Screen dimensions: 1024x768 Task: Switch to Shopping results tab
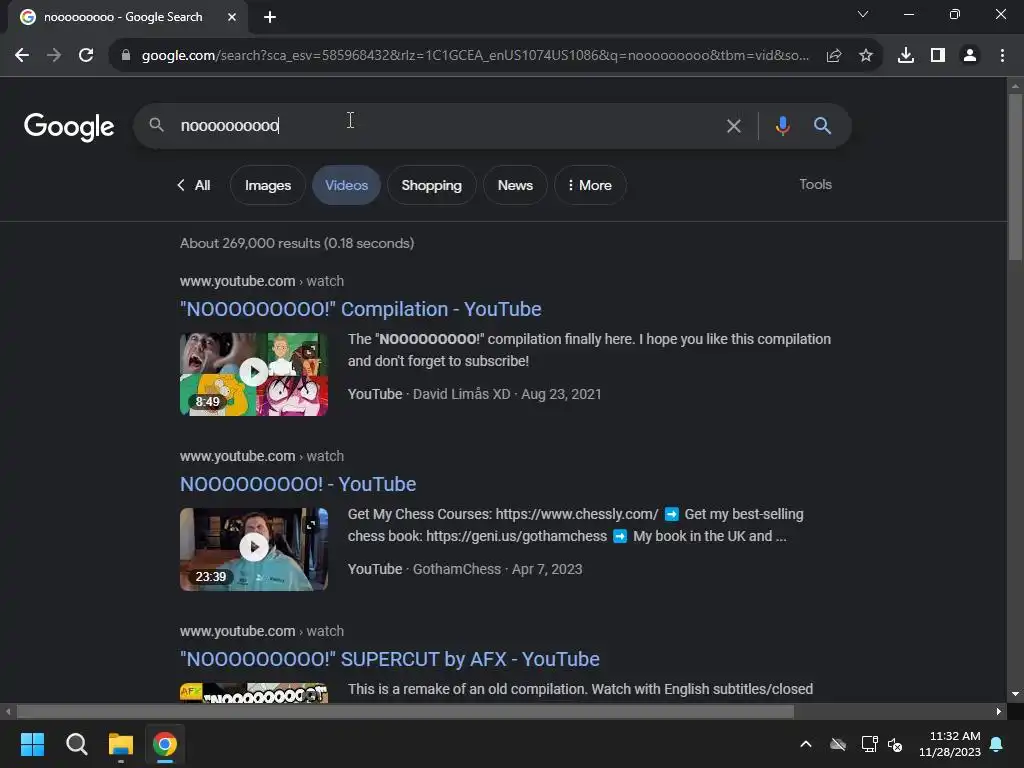pos(432,185)
